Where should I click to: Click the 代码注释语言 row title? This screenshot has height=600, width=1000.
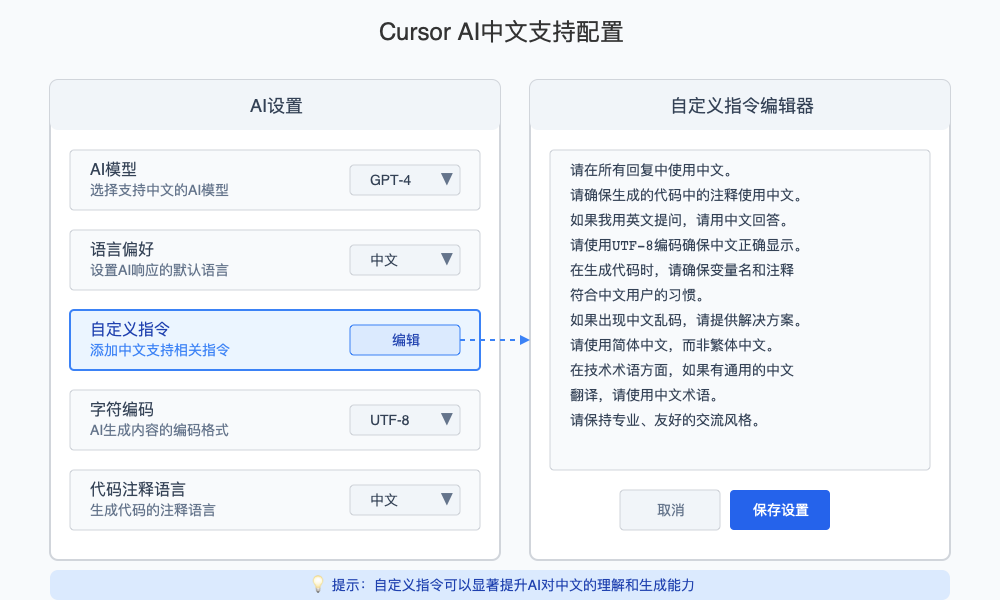pyautogui.click(x=138, y=490)
